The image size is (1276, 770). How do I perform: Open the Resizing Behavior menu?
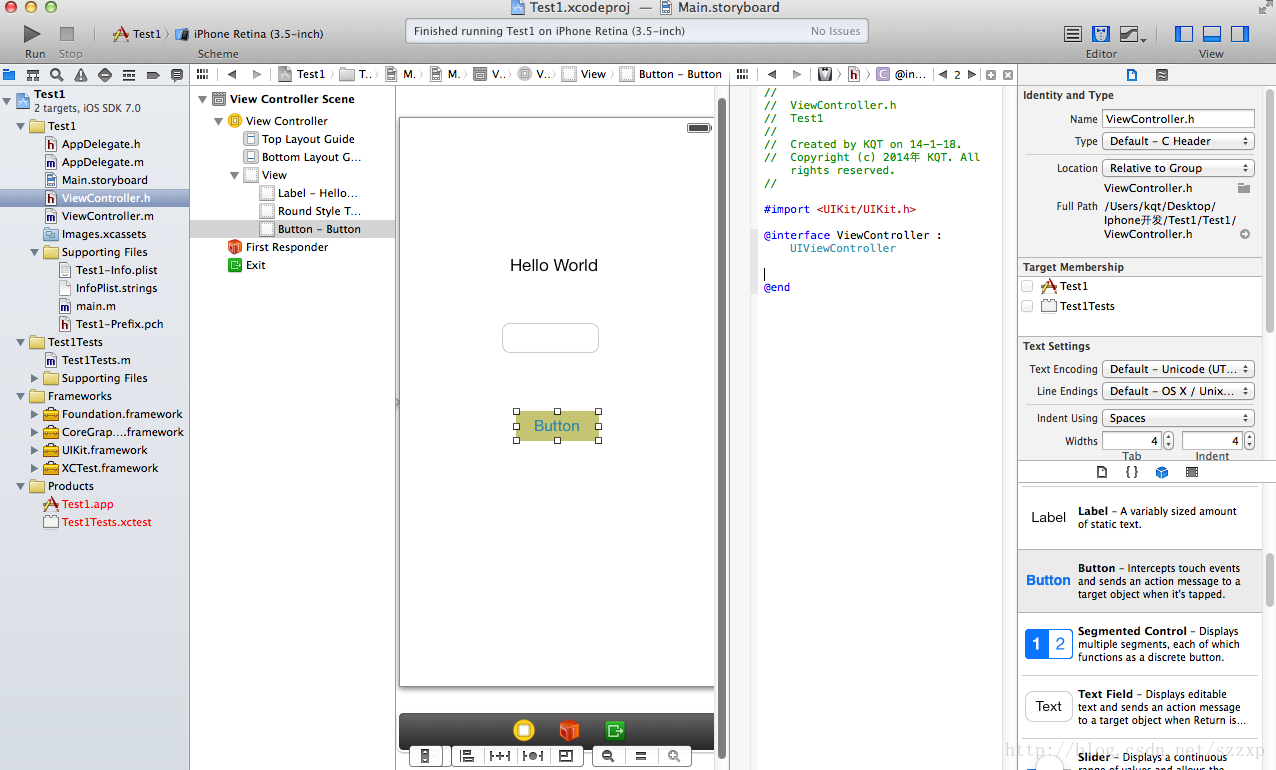567,756
